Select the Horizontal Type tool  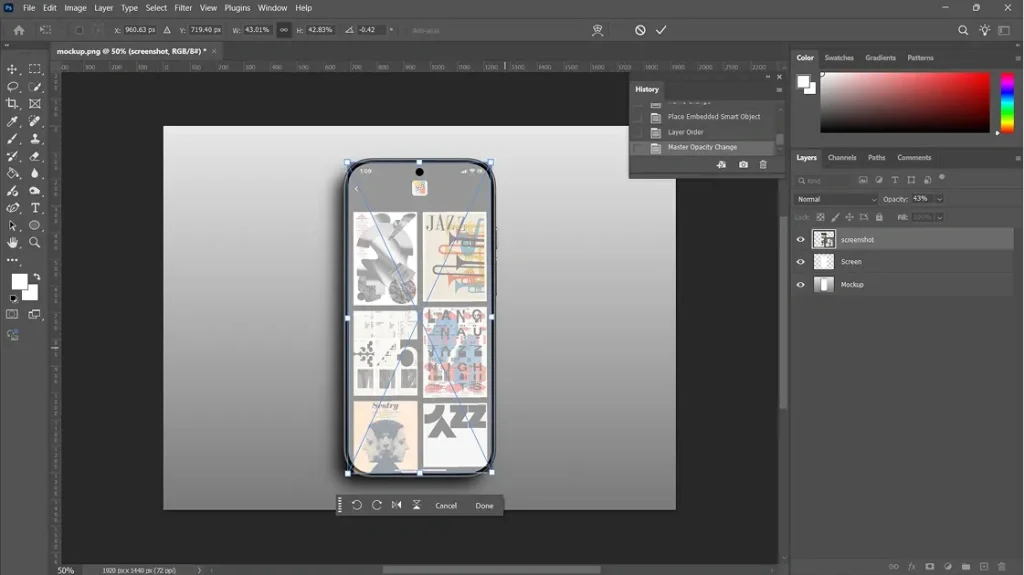[35, 208]
